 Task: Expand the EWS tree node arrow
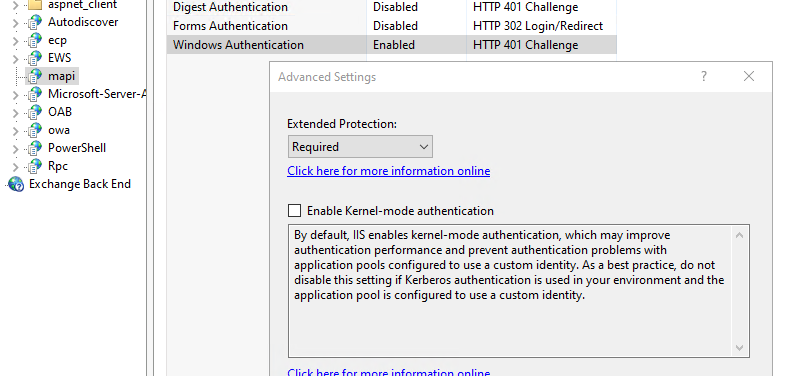[x=15, y=59]
